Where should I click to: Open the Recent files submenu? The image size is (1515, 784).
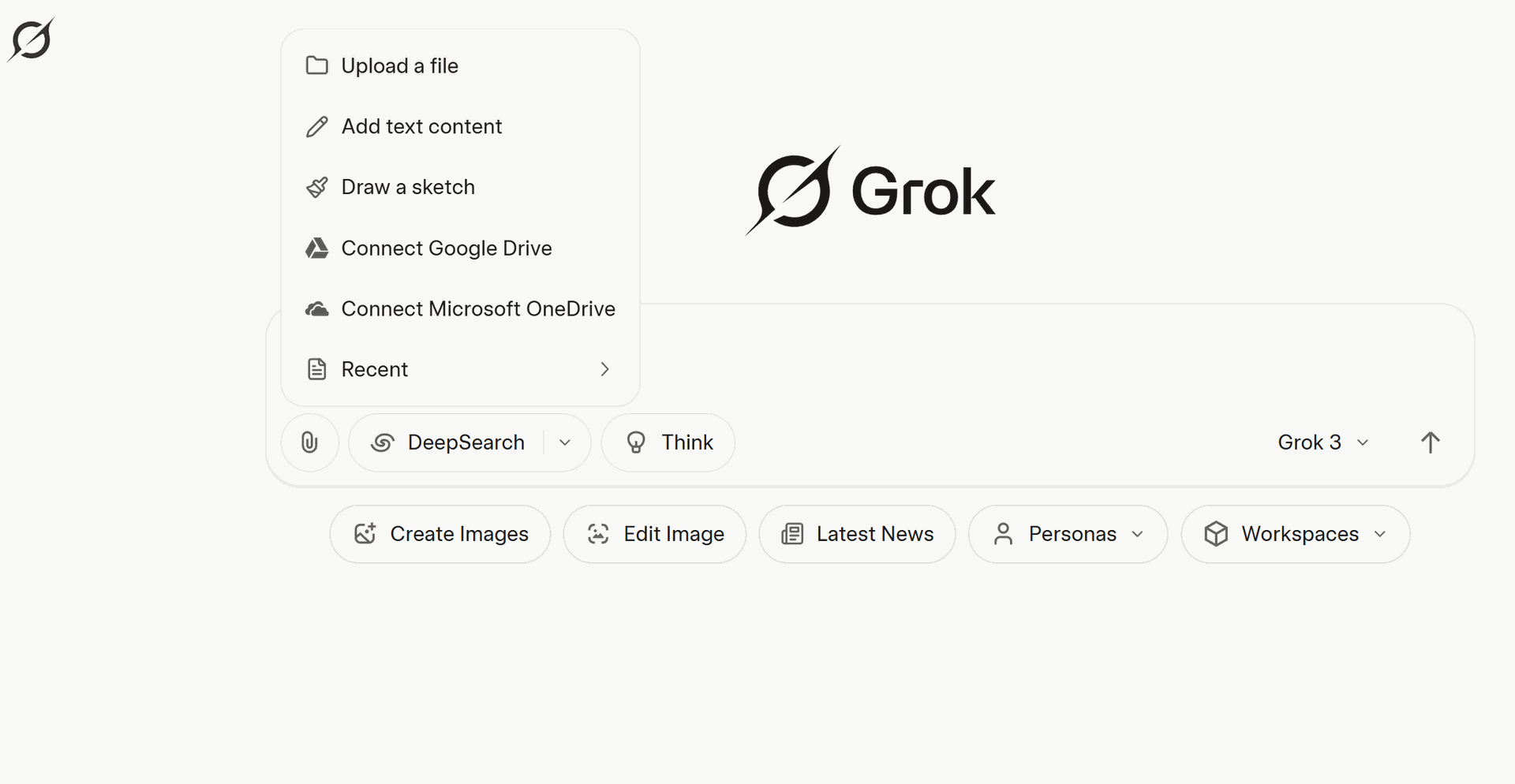pos(460,369)
